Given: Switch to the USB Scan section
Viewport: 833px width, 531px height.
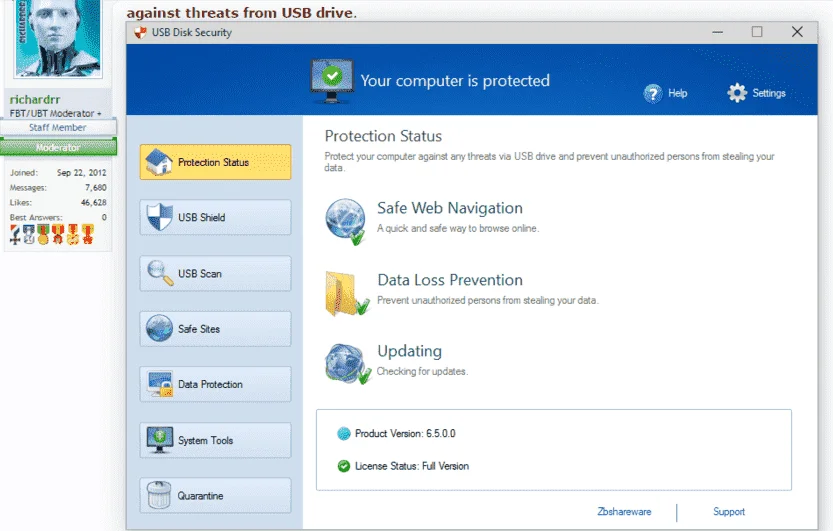Looking at the screenshot, I should coord(215,273).
